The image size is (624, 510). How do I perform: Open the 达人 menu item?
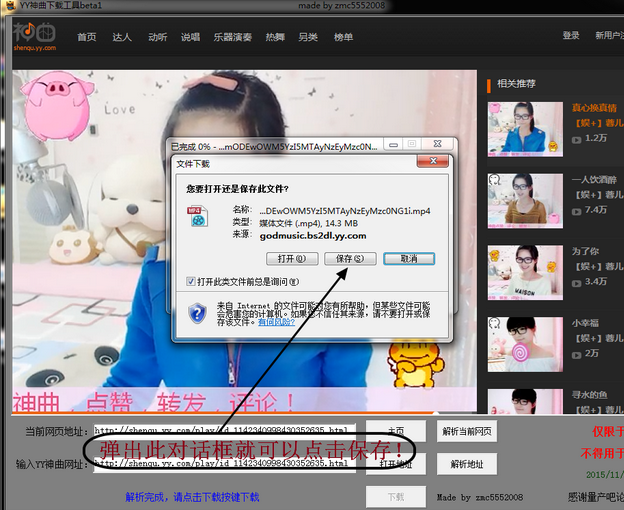pyautogui.click(x=122, y=37)
